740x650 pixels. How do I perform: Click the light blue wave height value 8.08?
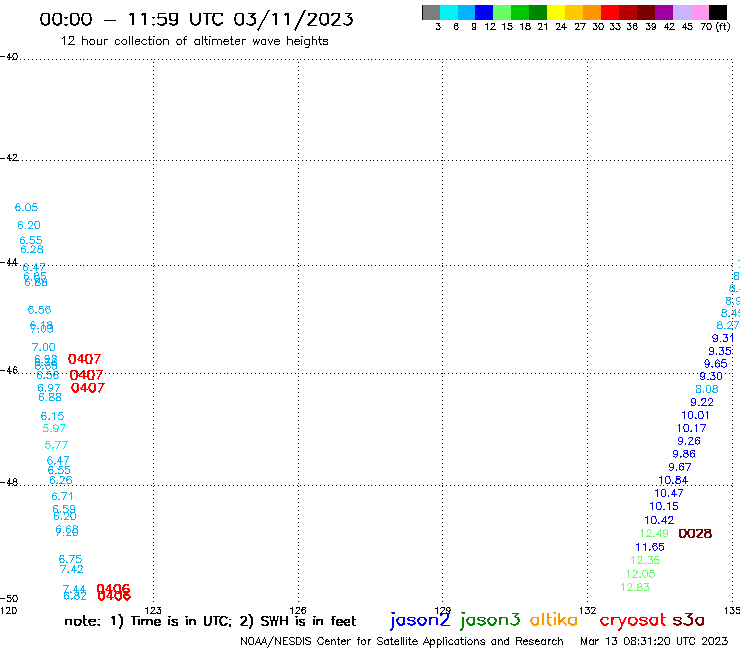pos(706,389)
